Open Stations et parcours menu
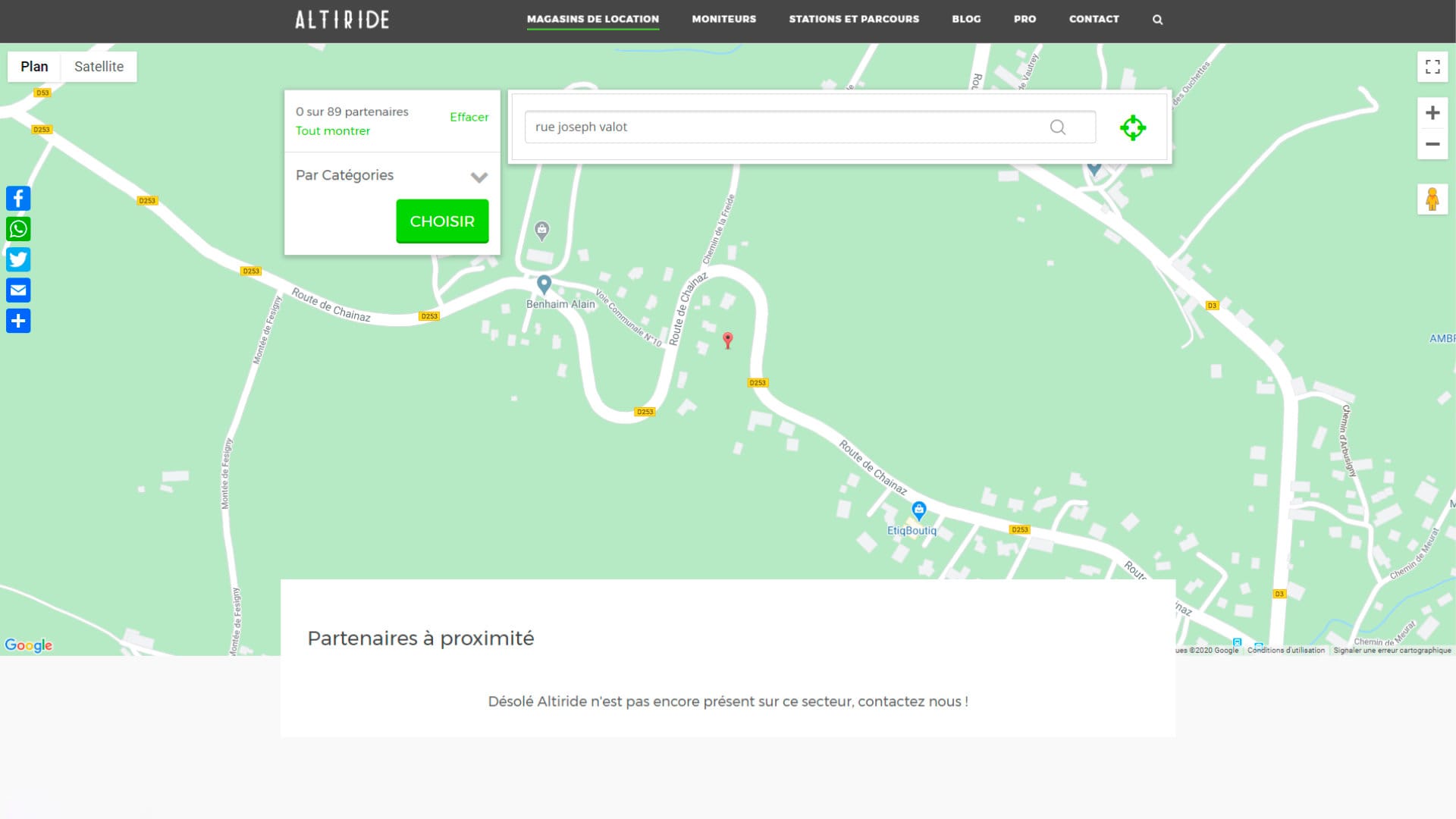 tap(854, 19)
